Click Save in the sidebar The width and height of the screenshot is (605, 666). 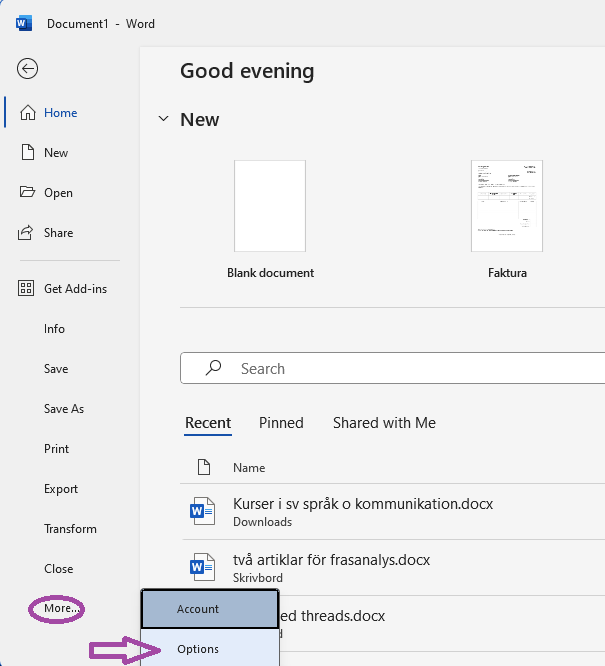pyautogui.click(x=56, y=369)
